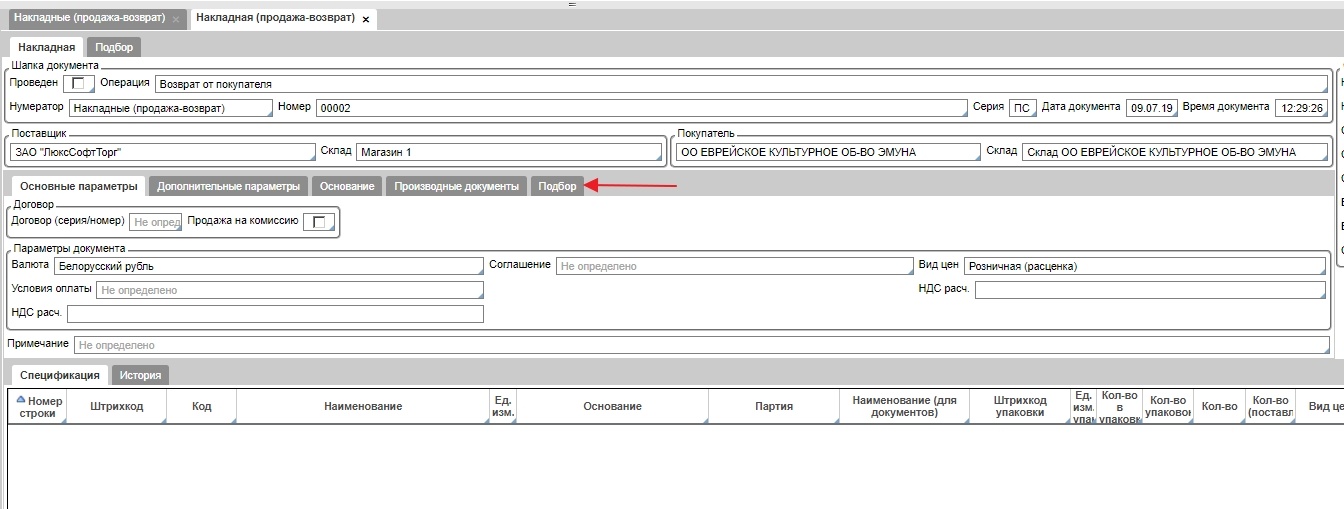Switch to the История tab
Viewport: 1344px width, 509px height.
click(140, 375)
